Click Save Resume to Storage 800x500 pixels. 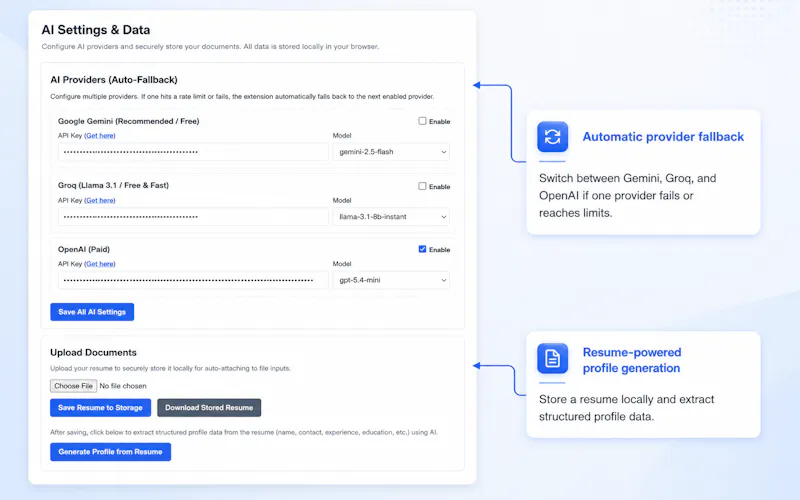click(x=101, y=408)
